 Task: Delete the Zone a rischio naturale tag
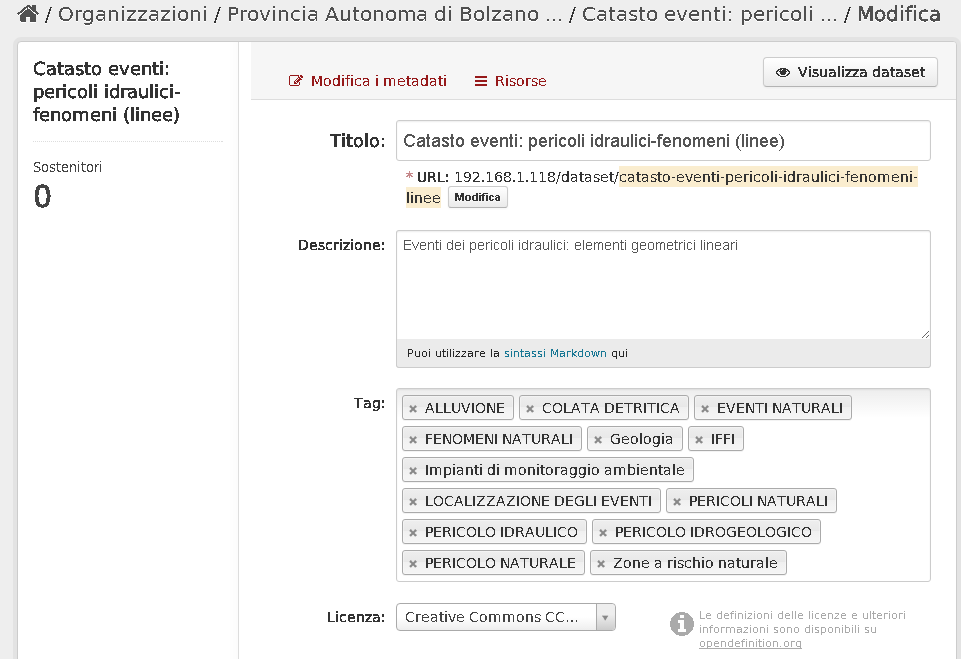click(x=601, y=564)
